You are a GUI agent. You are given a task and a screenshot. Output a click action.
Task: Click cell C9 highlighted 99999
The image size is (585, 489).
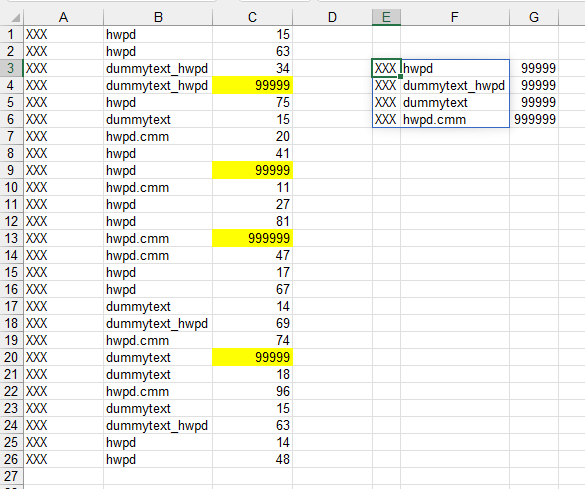253,170
